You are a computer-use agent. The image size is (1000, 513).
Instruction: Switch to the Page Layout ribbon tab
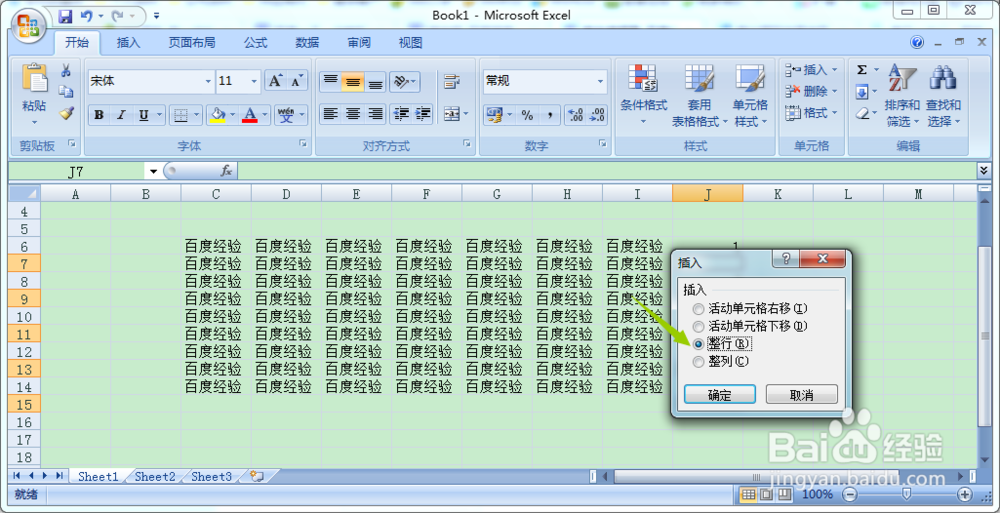(x=192, y=43)
